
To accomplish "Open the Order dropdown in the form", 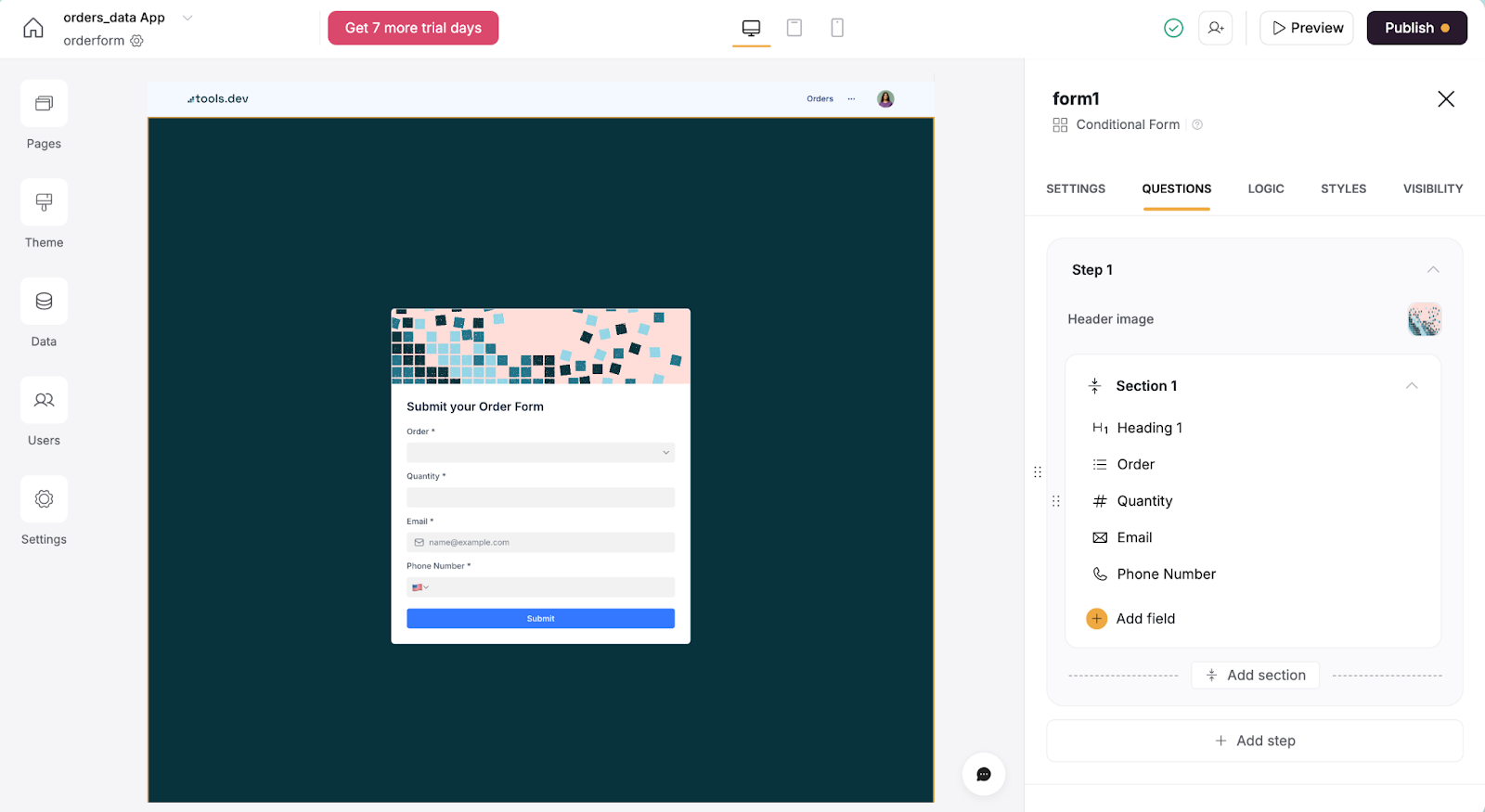I will 540,453.
